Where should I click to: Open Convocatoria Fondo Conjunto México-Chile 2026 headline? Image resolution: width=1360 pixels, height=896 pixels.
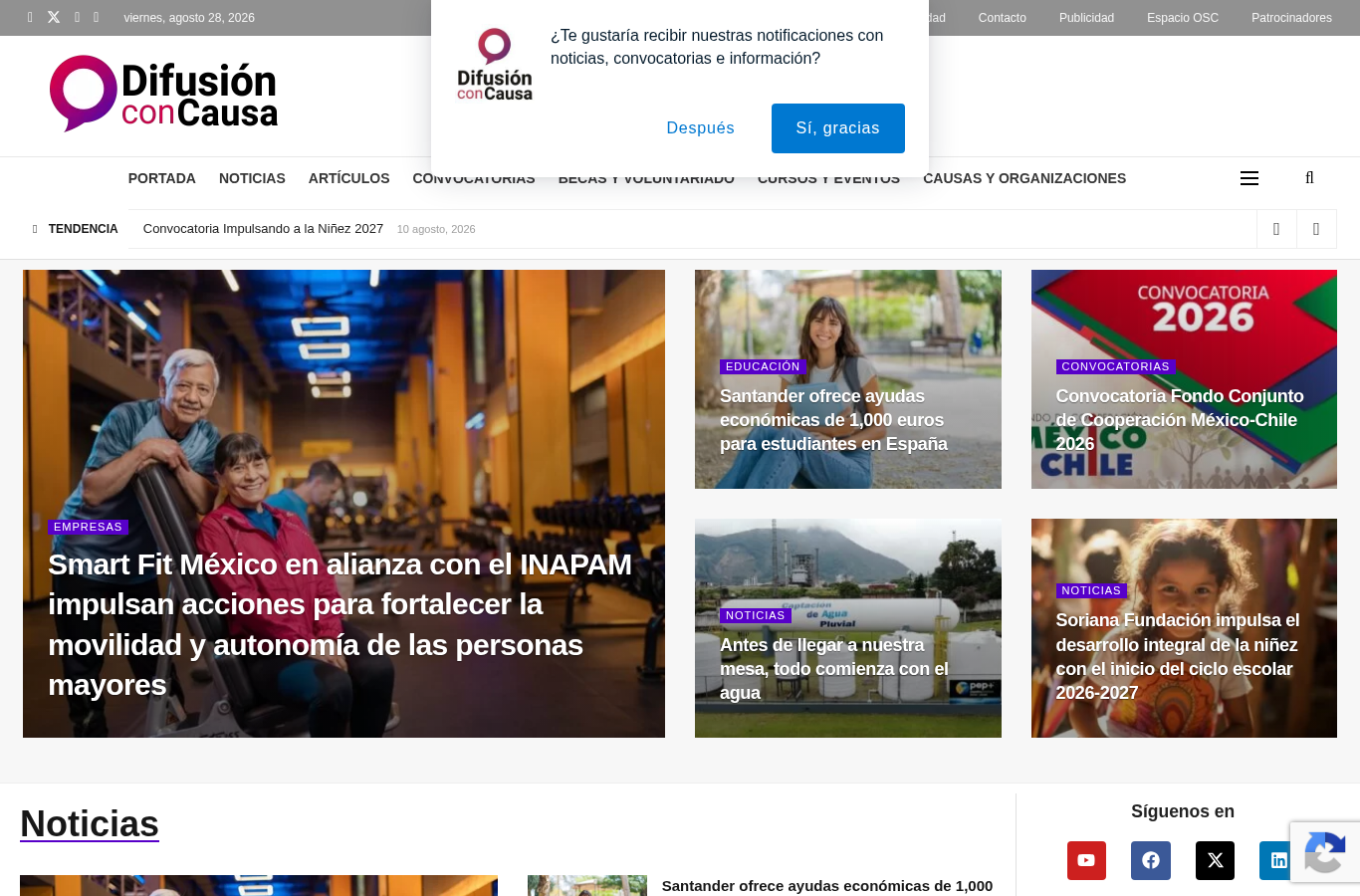coord(1180,420)
